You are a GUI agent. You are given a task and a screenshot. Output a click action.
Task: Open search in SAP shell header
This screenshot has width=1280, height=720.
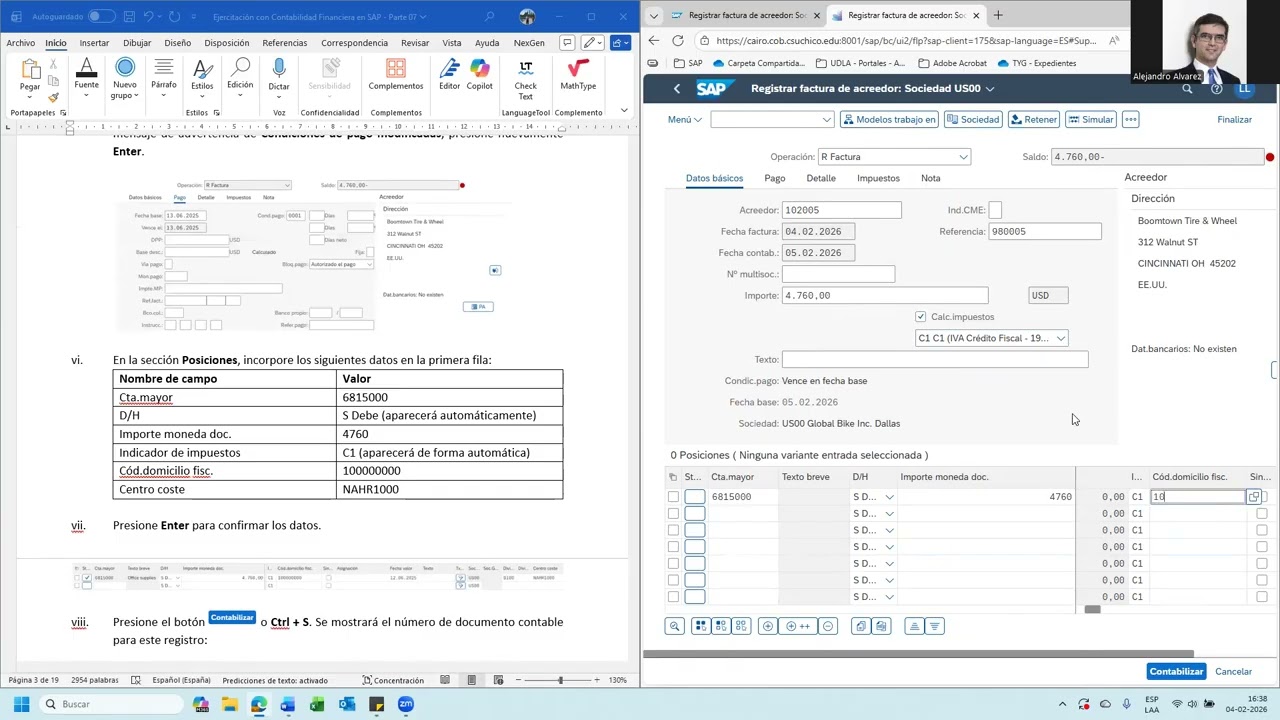coord(1187,89)
